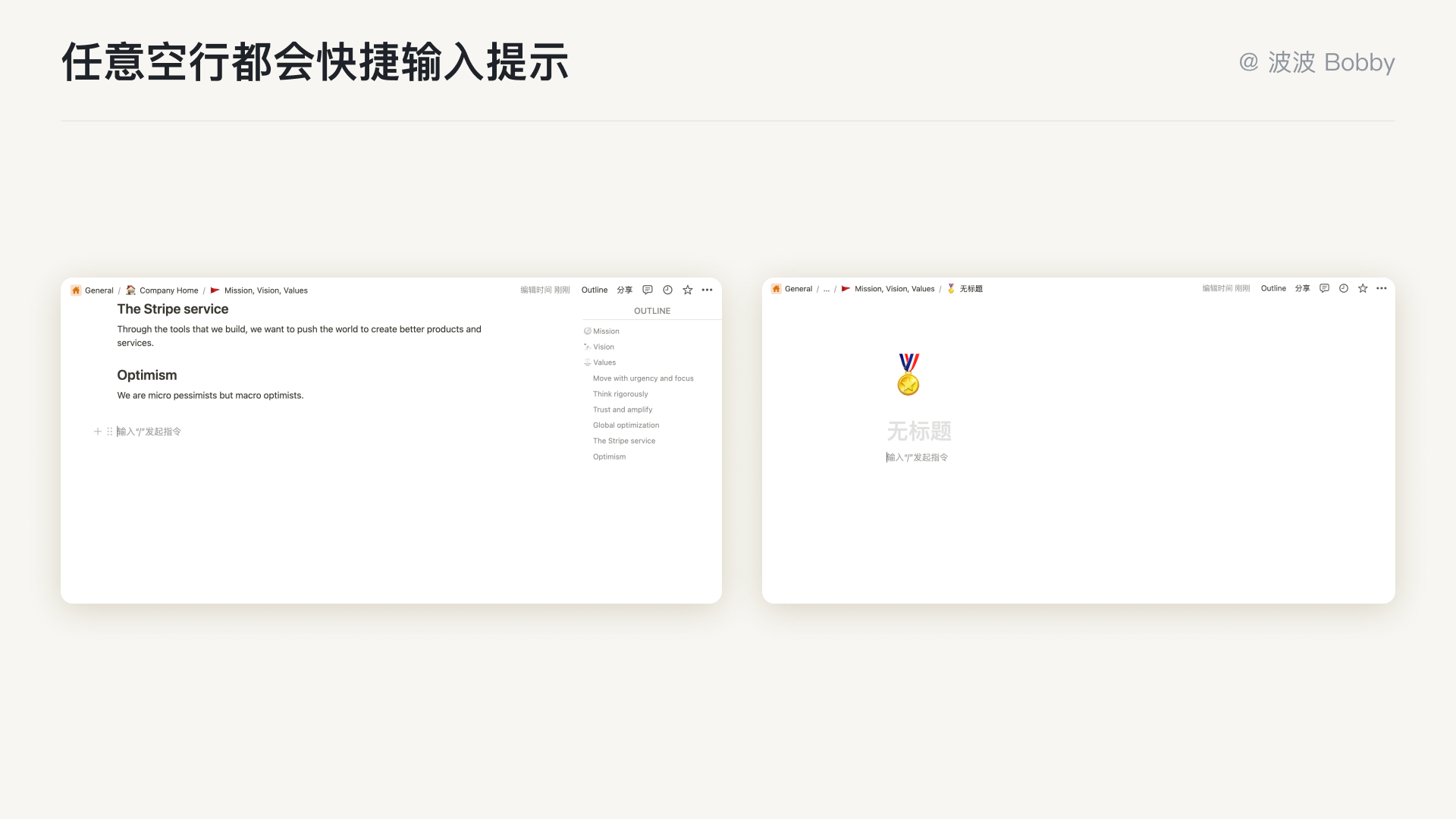Open comments icon in left page toolbar

pos(648,290)
